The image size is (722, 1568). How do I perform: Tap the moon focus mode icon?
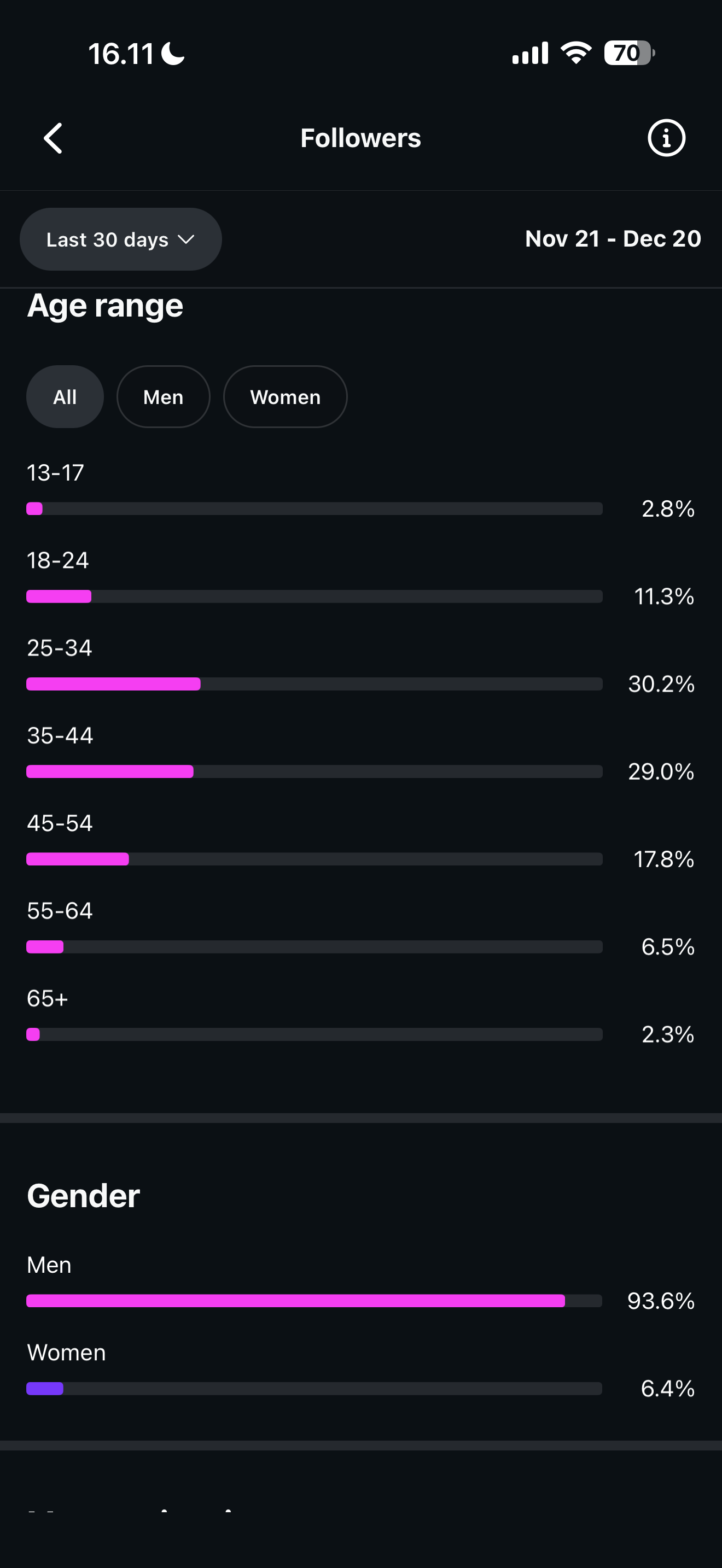173,54
